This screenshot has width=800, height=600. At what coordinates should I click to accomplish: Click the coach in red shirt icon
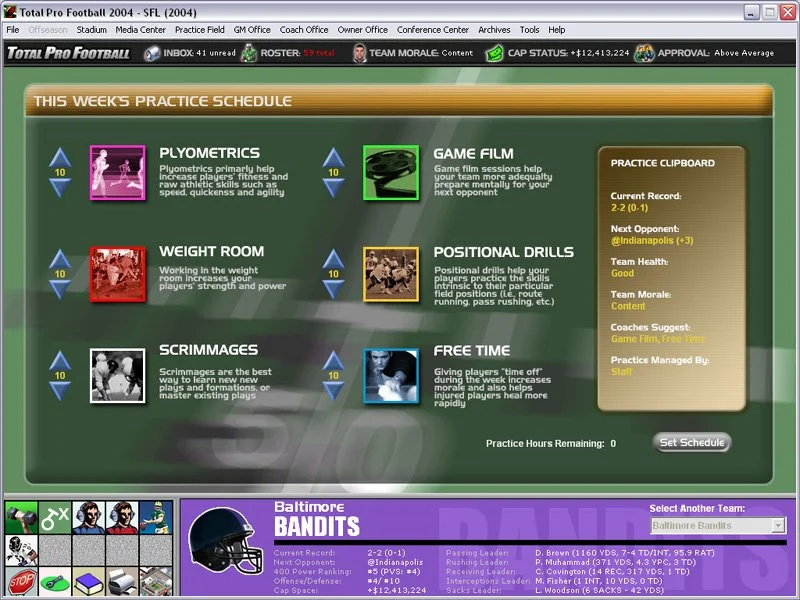pos(122,517)
